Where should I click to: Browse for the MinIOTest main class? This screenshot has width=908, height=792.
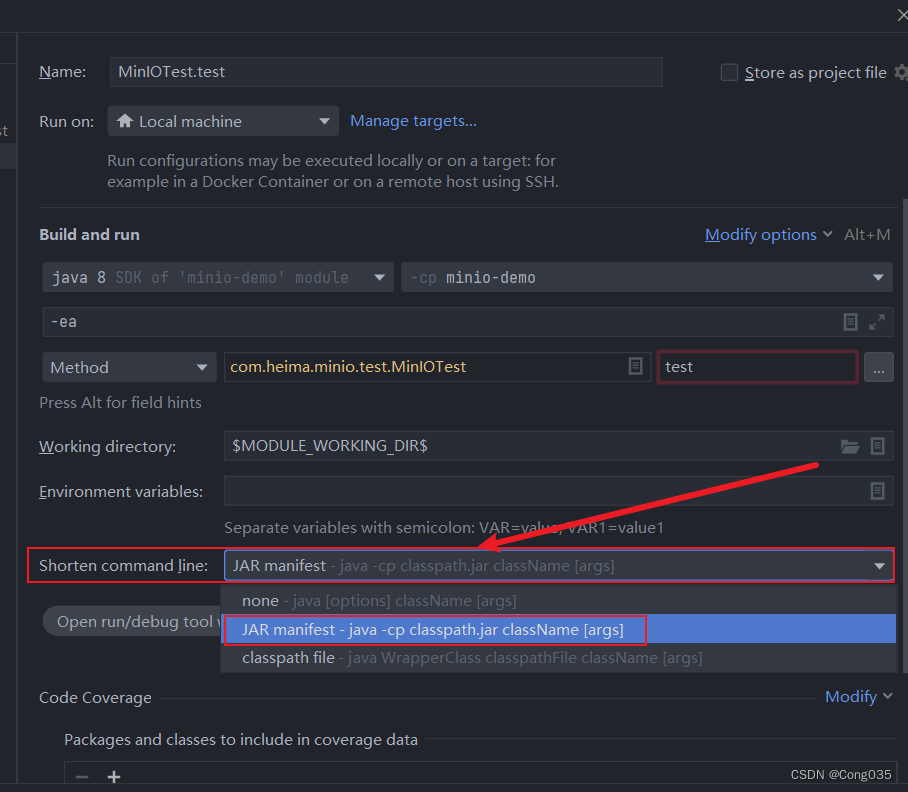click(635, 367)
